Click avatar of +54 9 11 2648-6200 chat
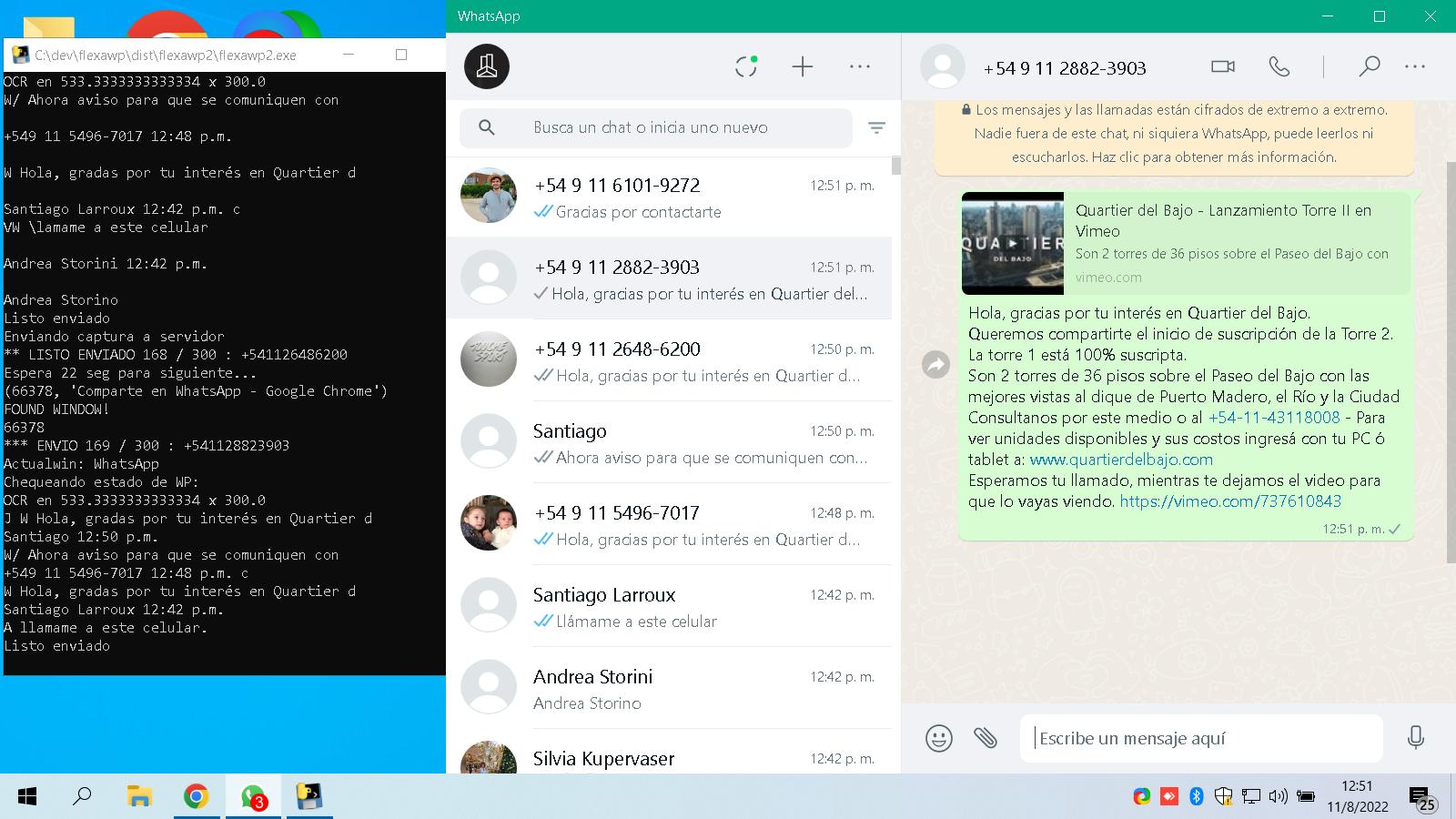This screenshot has width=1456, height=819. click(489, 359)
